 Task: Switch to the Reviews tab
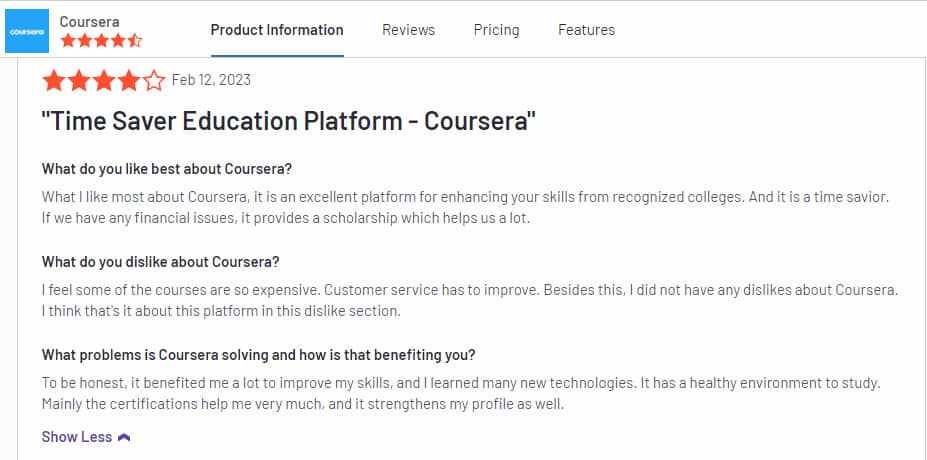click(408, 30)
